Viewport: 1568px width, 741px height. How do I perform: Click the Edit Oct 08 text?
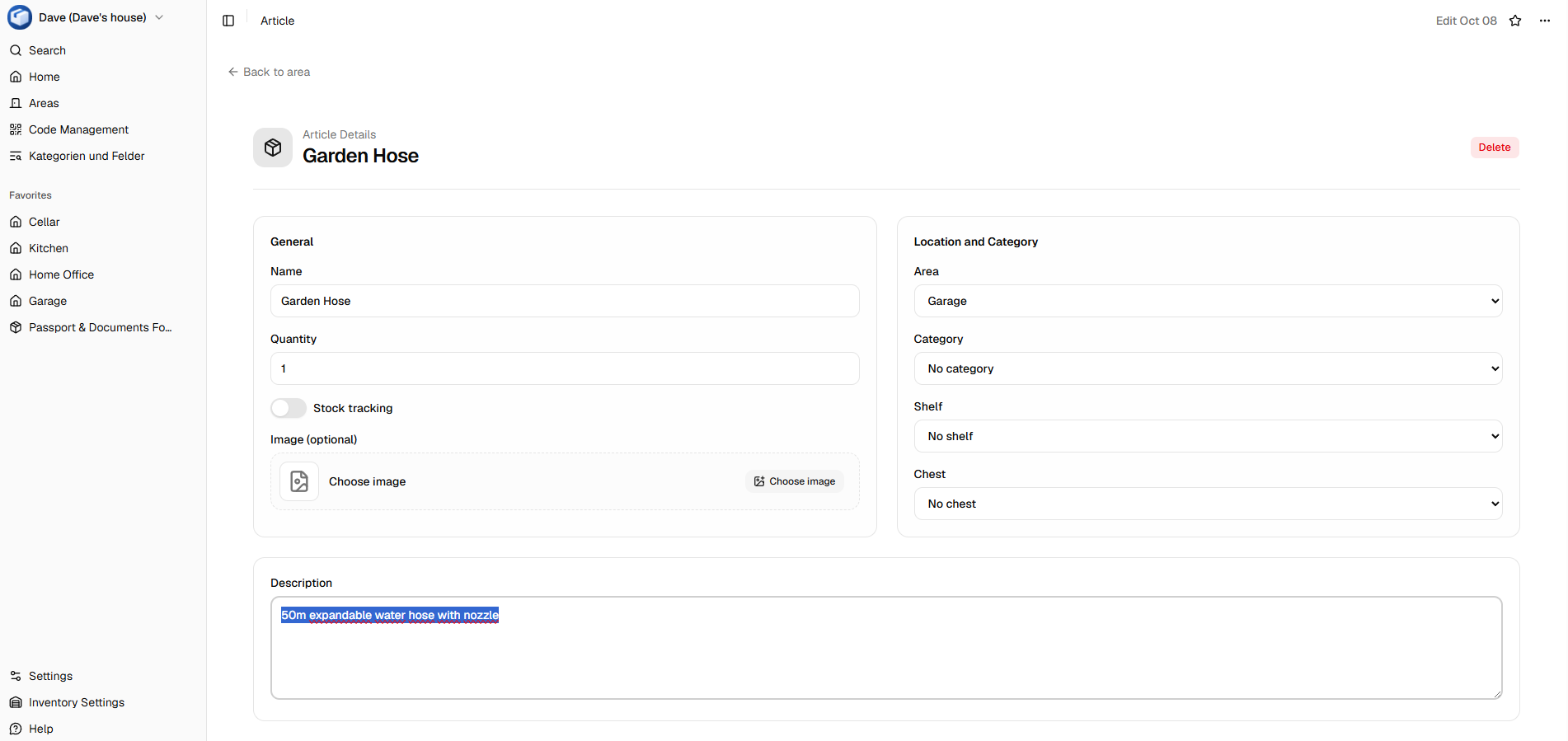coord(1466,21)
